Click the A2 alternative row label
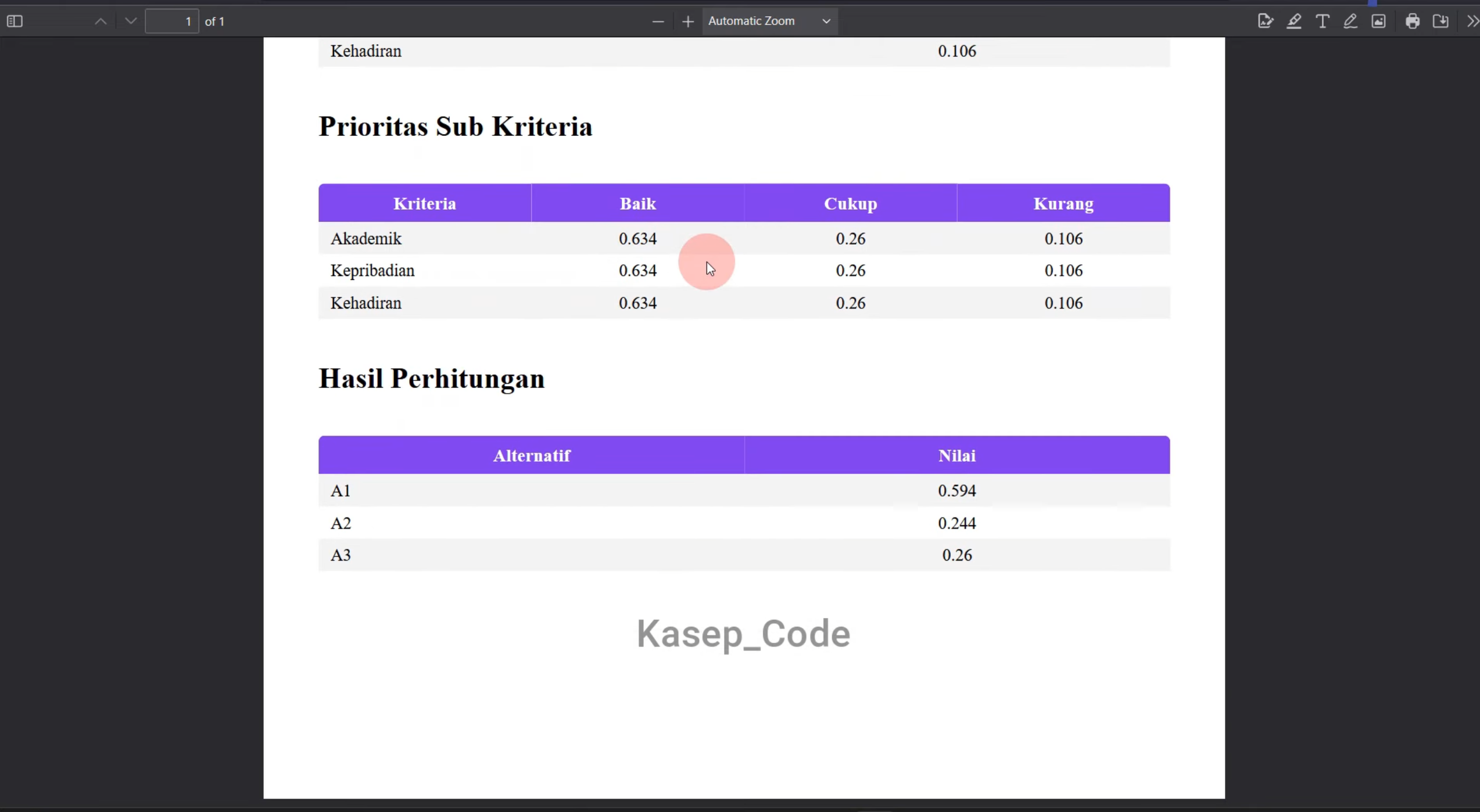The height and width of the screenshot is (812, 1480). click(x=341, y=523)
